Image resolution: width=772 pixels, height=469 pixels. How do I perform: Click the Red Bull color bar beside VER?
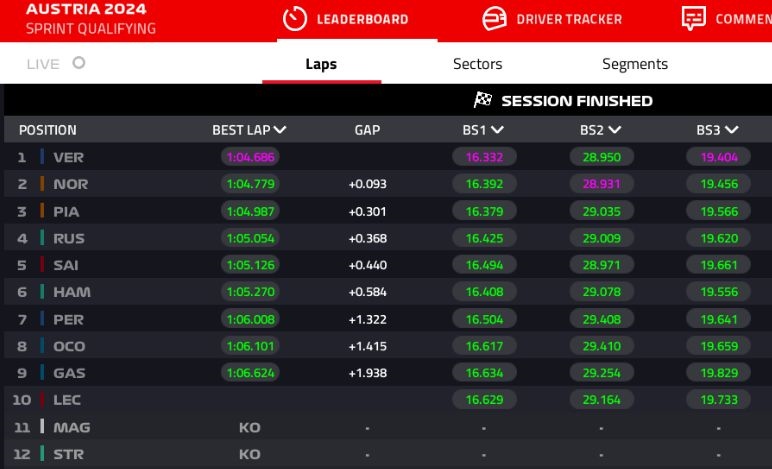click(x=42, y=157)
